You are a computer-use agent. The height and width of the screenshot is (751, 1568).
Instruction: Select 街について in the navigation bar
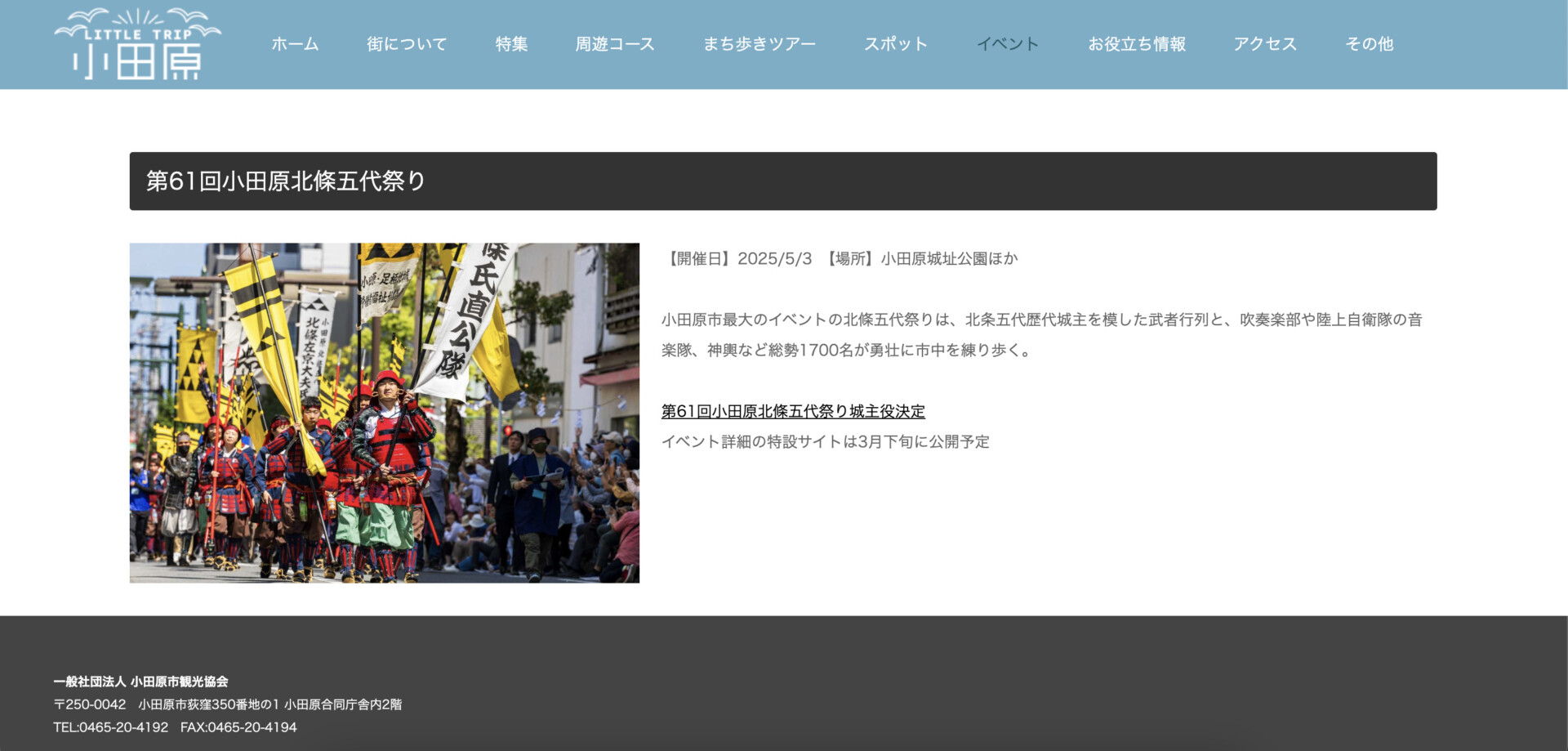click(x=407, y=44)
